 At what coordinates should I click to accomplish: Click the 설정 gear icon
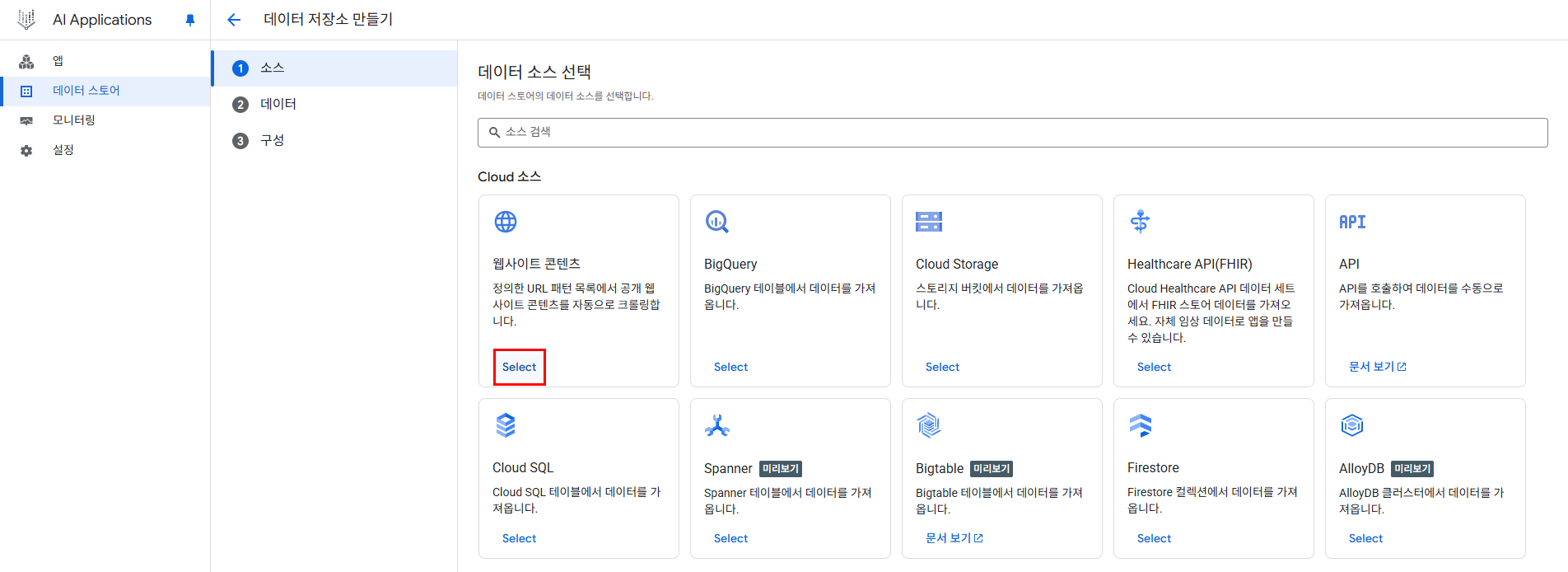(x=26, y=151)
